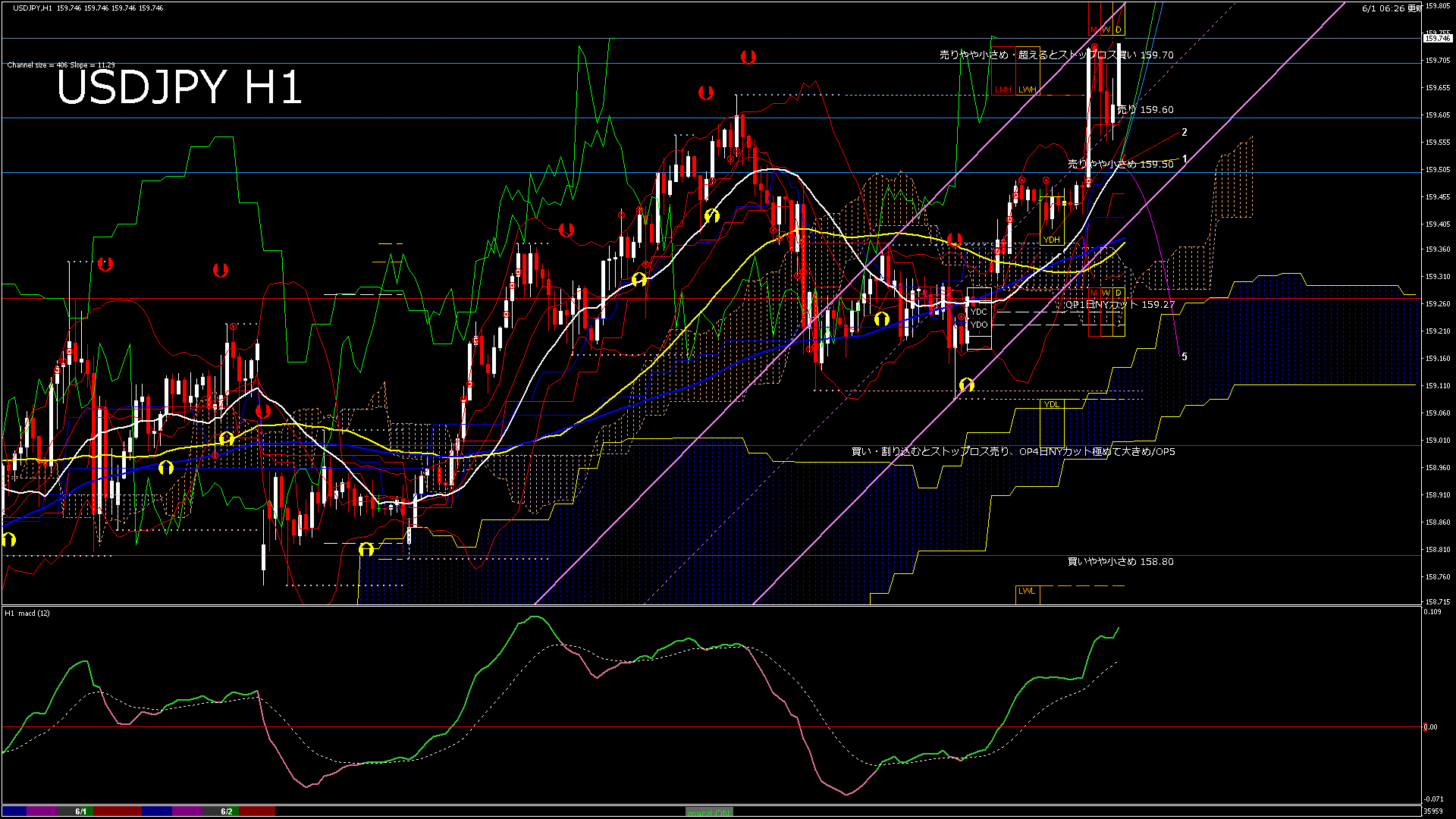Click forecast line label 1
Image resolution: width=1456 pixels, height=819 pixels.
1185,159
